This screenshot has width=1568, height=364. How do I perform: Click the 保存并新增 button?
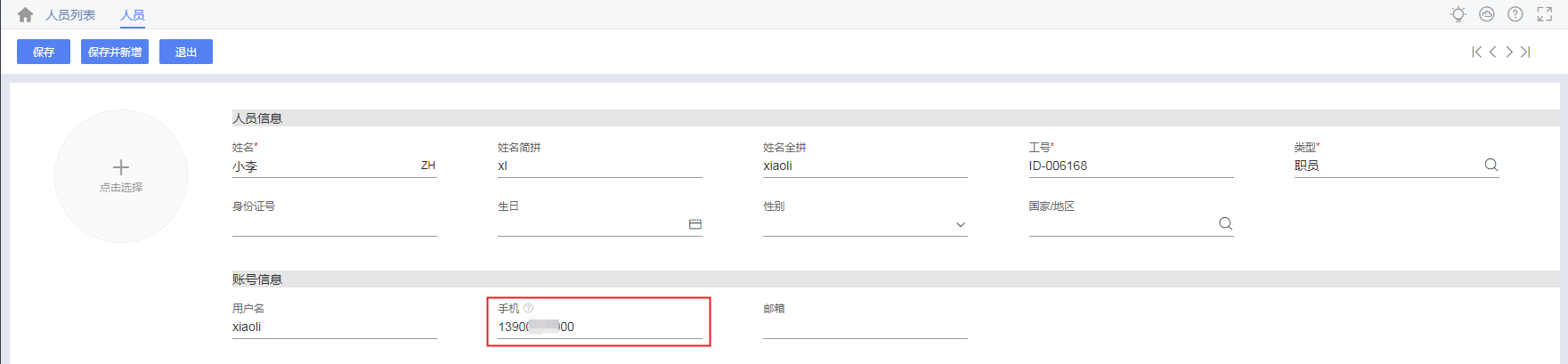115,53
